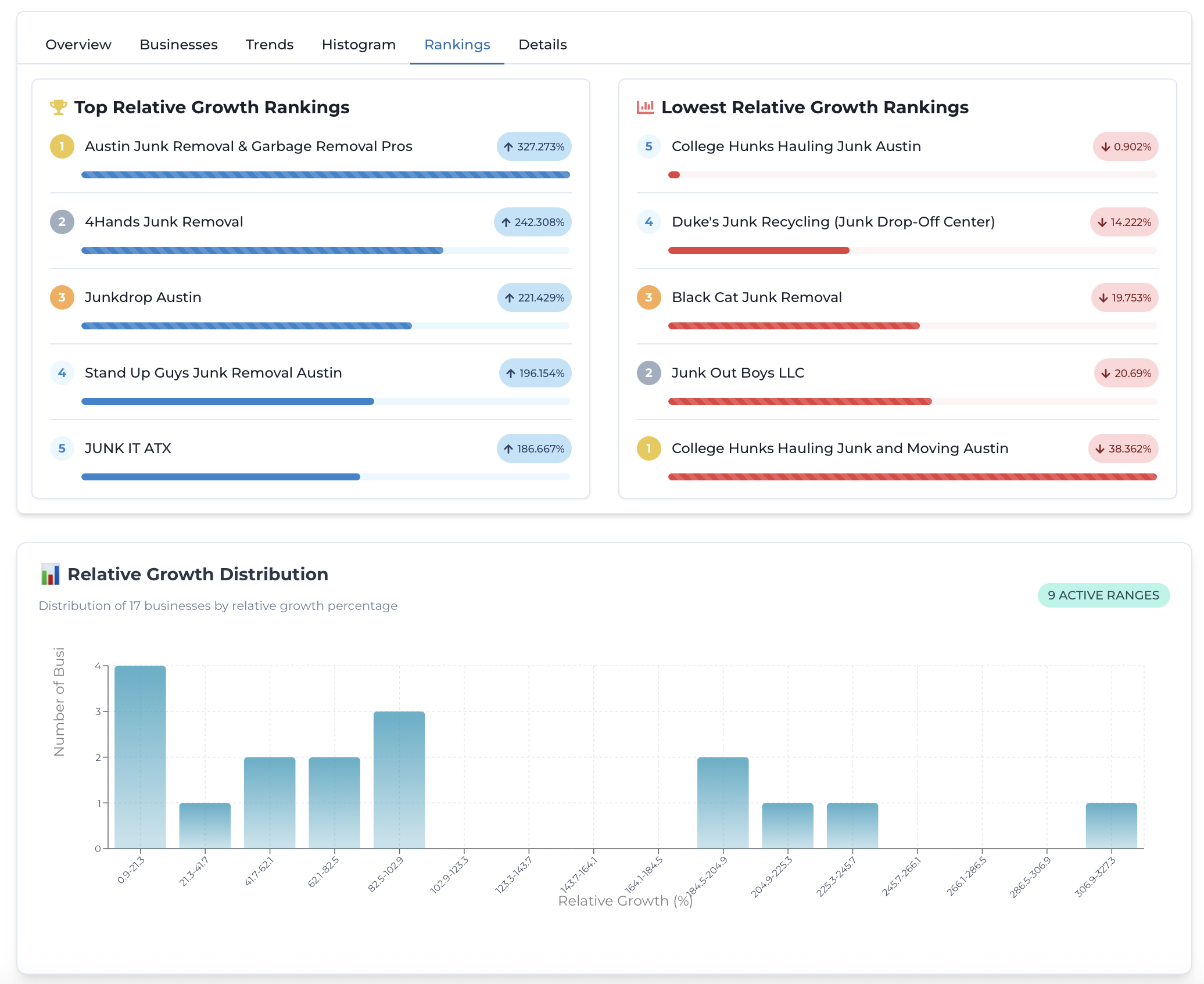Click Stand Up Guys progress bar
Screen dimensions: 1204x984
coord(325,401)
